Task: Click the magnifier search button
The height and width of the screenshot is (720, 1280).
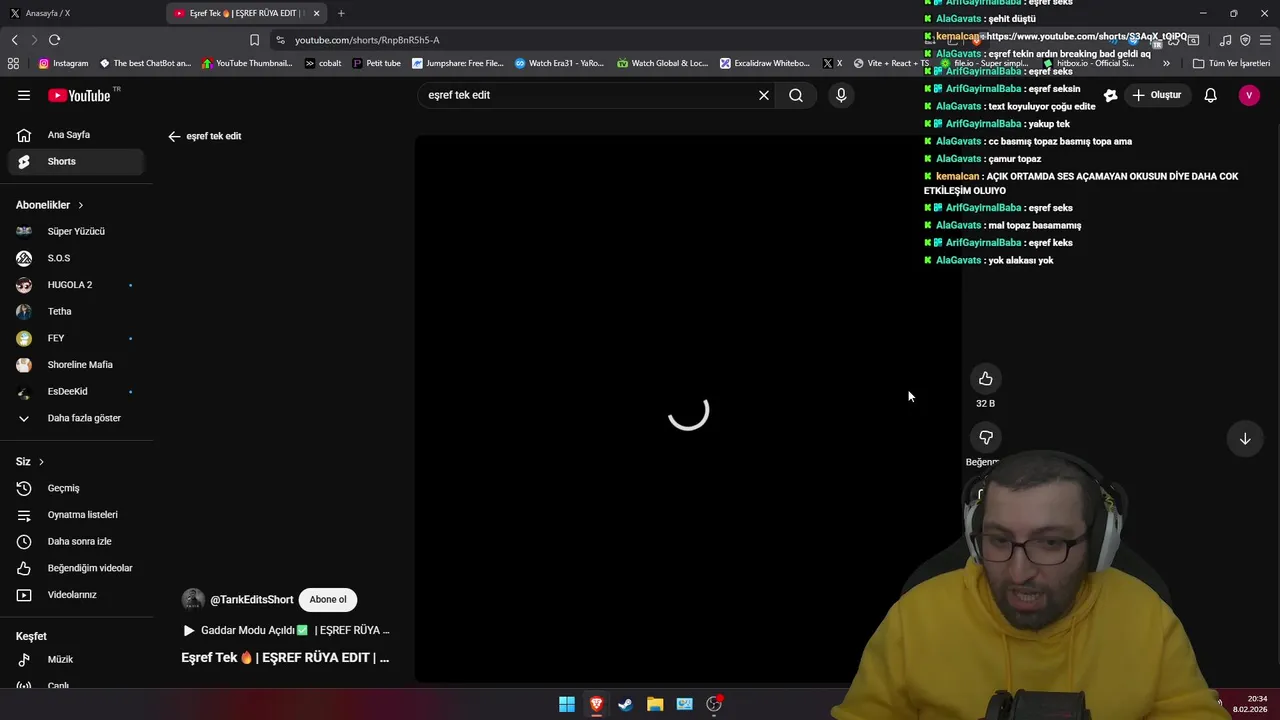Action: click(x=796, y=95)
